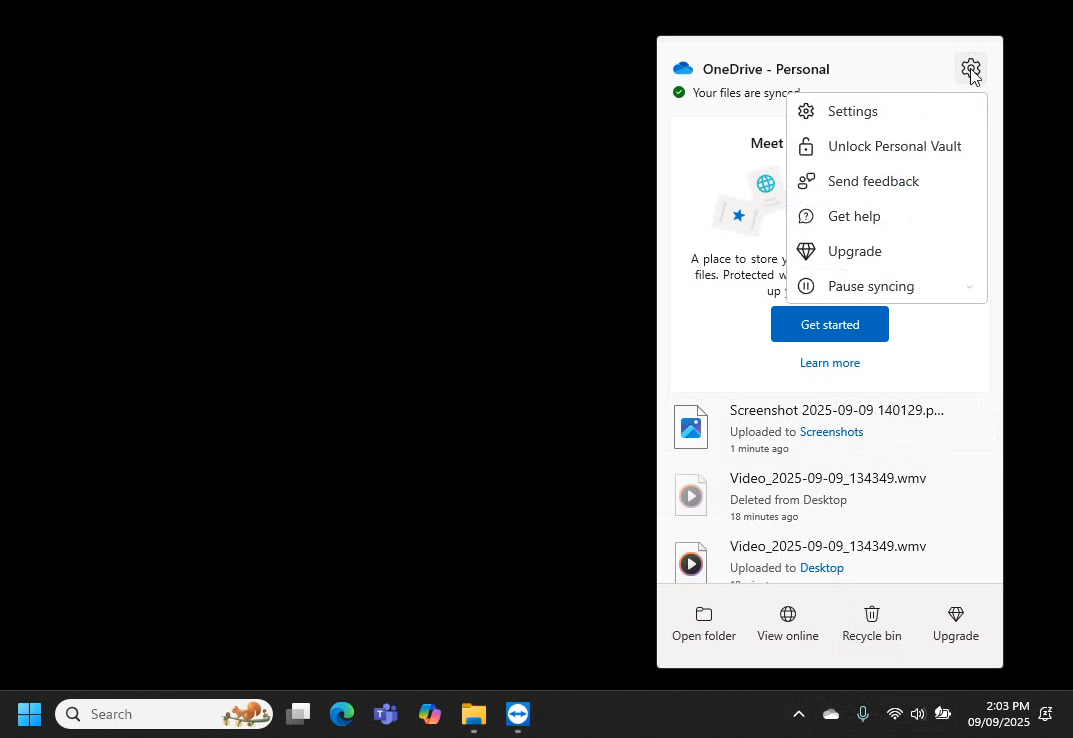Click the volume speaker tray icon

(918, 714)
